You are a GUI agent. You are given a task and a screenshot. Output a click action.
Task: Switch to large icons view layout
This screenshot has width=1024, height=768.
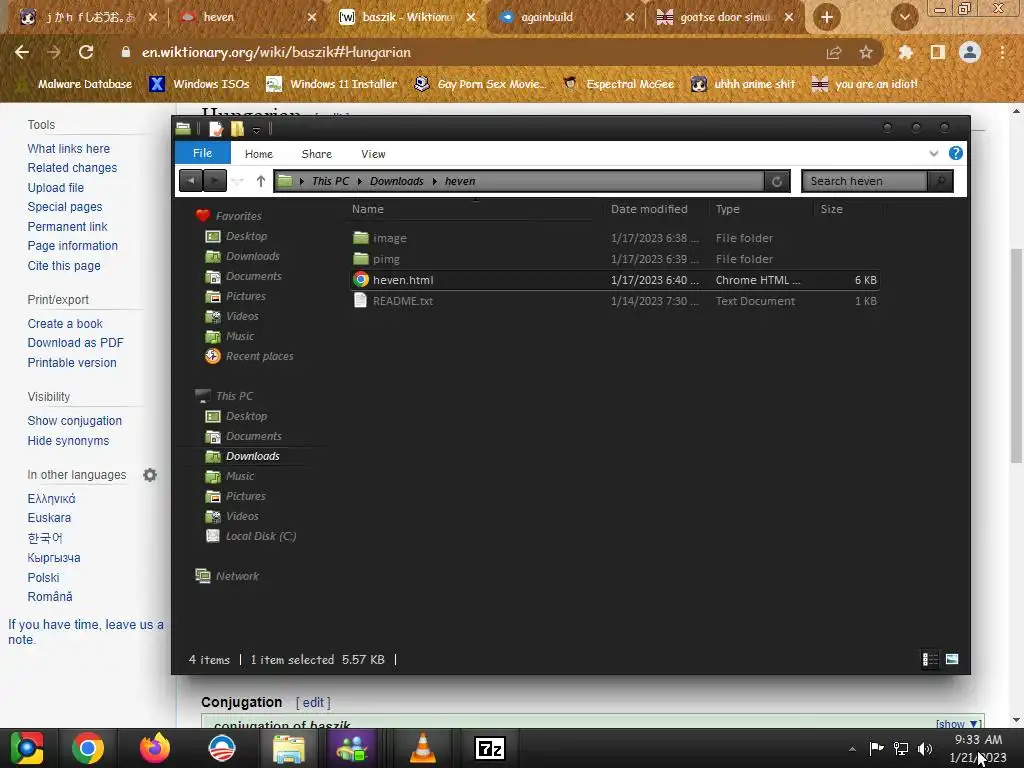(x=952, y=659)
